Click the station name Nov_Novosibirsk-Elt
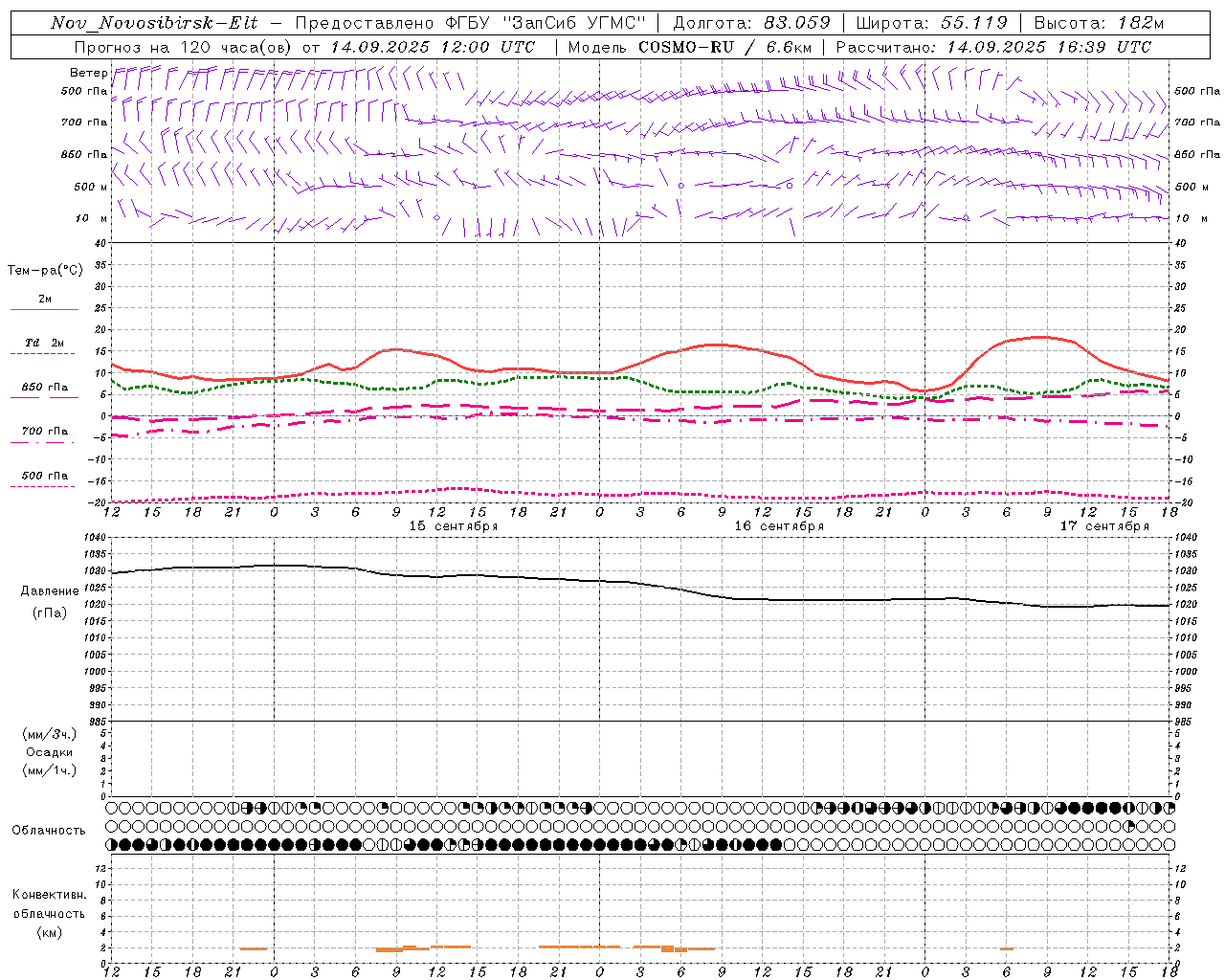The width and height of the screenshot is (1225, 980). point(154,23)
